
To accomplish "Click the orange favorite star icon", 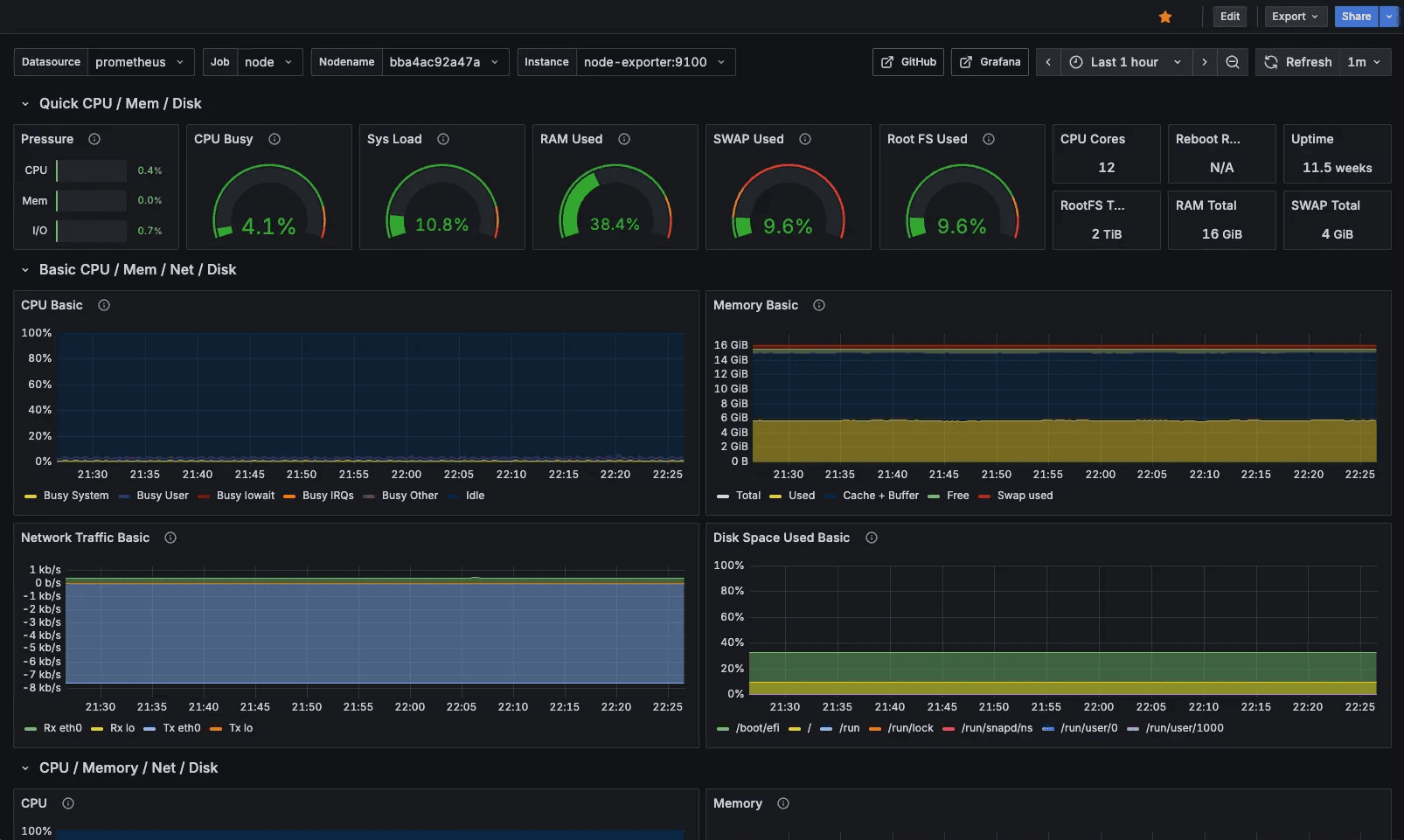I will (1164, 17).
